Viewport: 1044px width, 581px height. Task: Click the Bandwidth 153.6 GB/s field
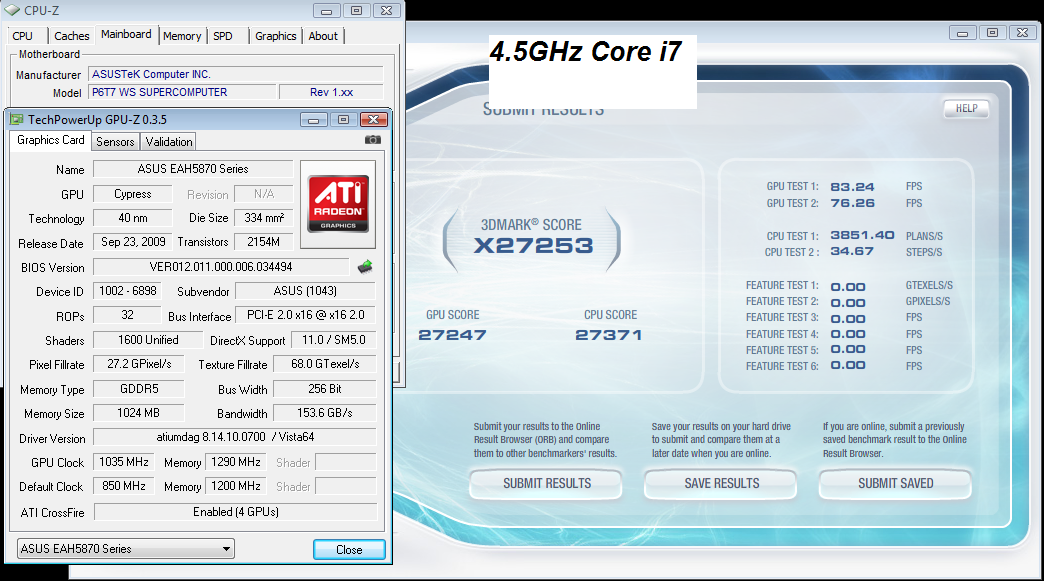pos(325,413)
